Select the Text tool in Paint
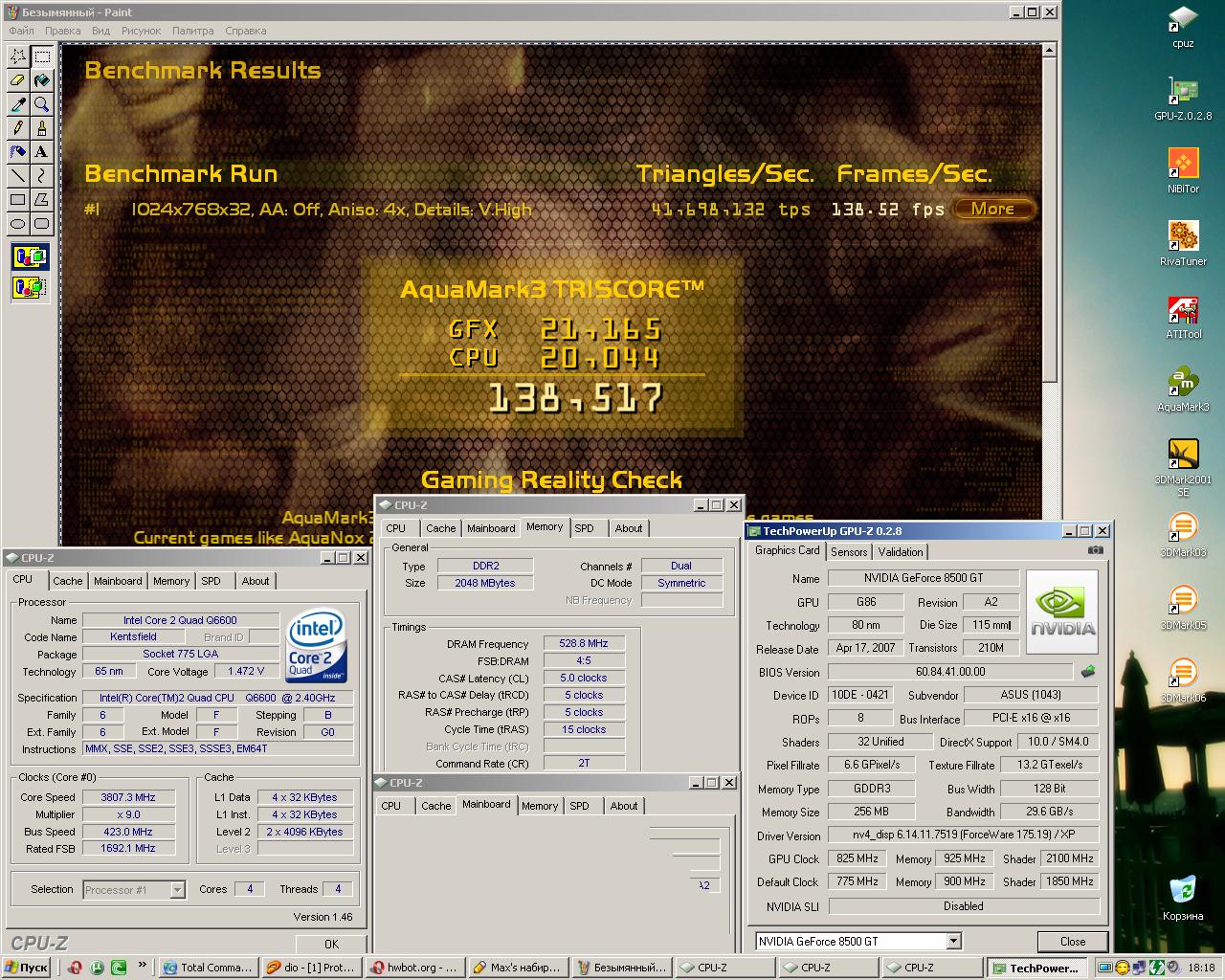Screen dimensions: 1225x980 click(x=41, y=151)
